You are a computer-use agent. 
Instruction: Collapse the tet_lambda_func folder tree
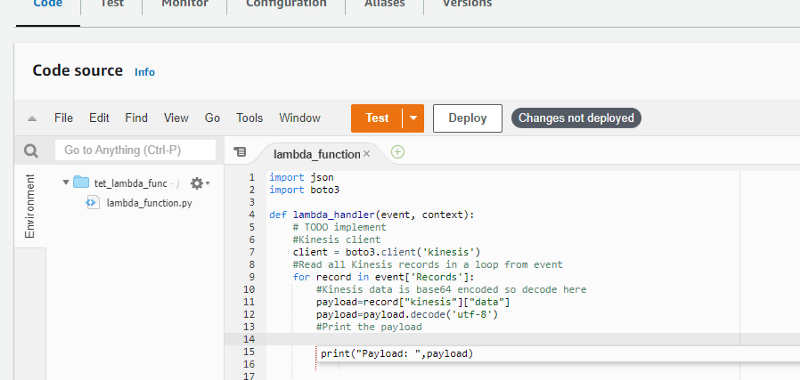[66, 182]
